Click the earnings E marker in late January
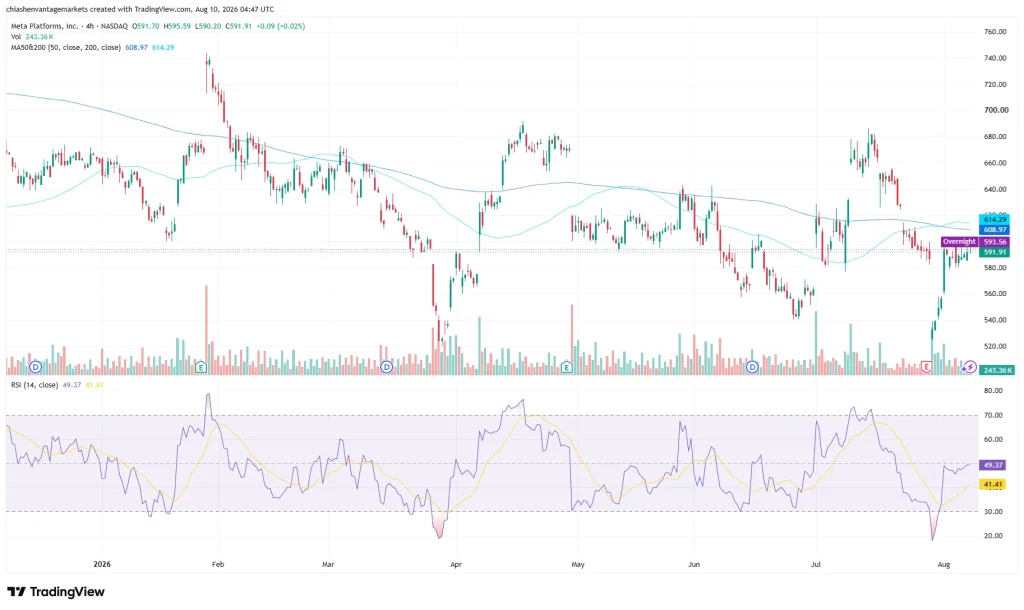 [x=201, y=367]
